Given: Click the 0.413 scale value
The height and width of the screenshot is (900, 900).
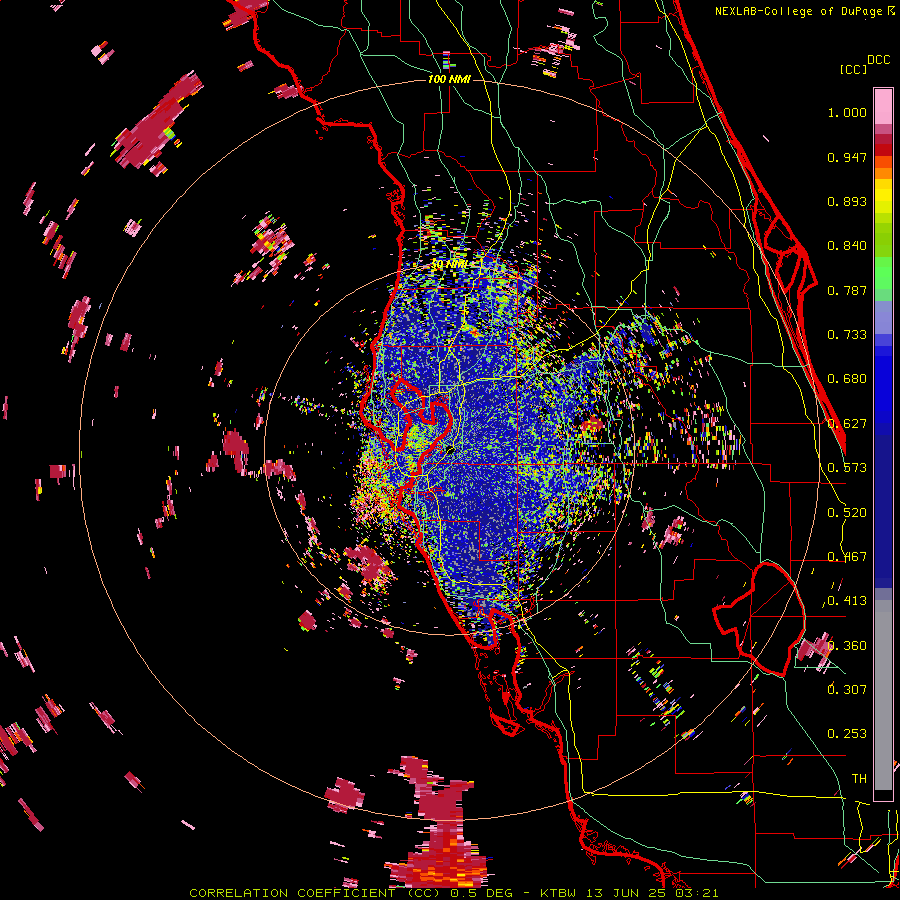Looking at the screenshot, I should (x=847, y=601).
